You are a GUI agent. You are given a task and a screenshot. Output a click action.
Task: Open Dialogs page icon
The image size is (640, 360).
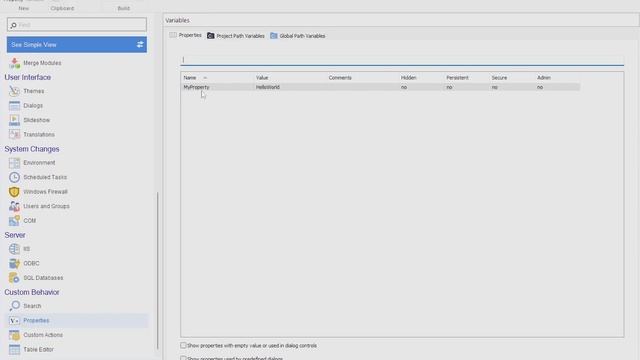tap(14, 106)
